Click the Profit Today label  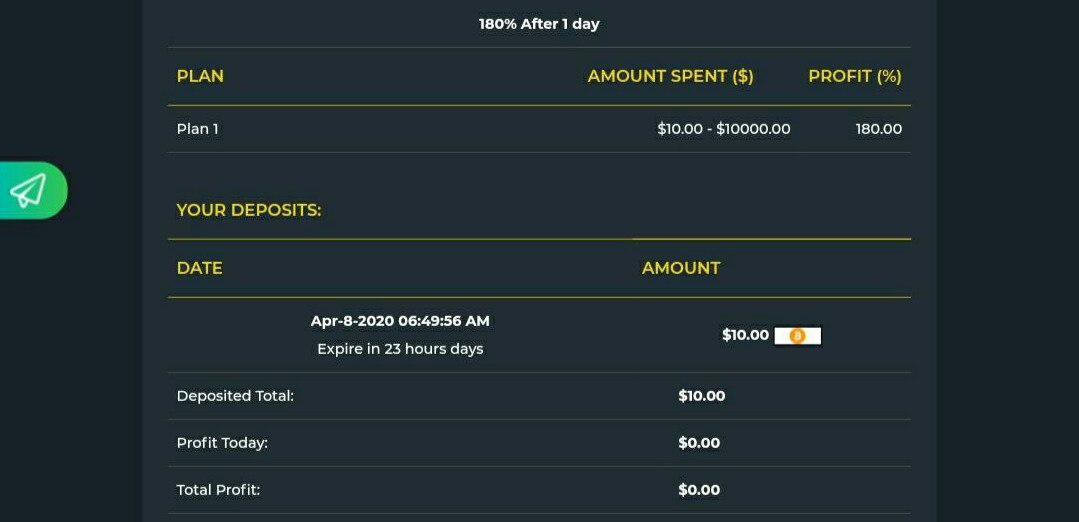[222, 443]
